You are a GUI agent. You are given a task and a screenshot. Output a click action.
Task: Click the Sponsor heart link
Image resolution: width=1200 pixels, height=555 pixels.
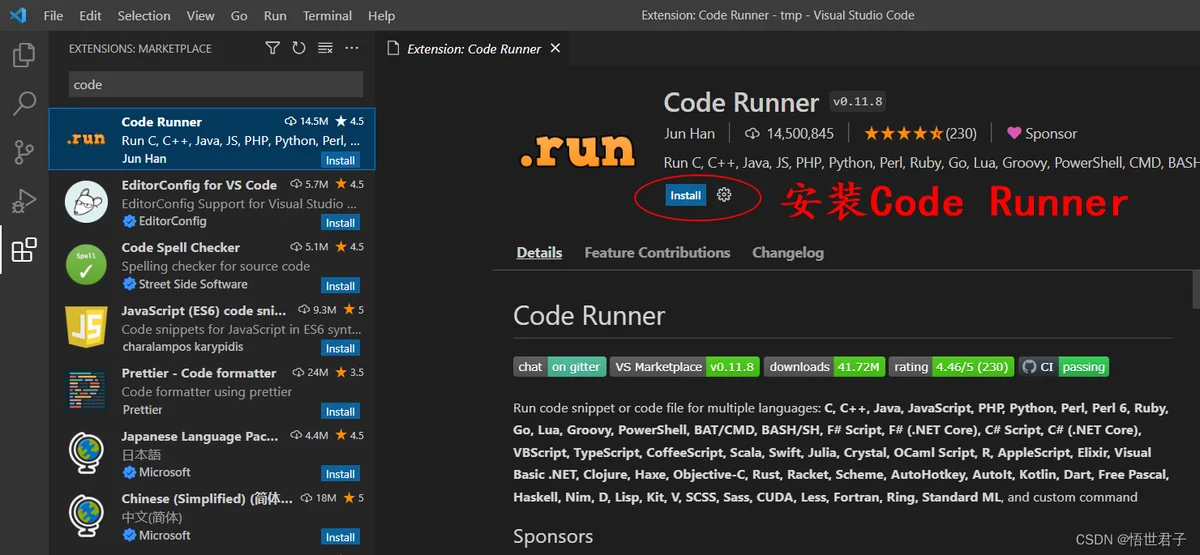click(1042, 133)
